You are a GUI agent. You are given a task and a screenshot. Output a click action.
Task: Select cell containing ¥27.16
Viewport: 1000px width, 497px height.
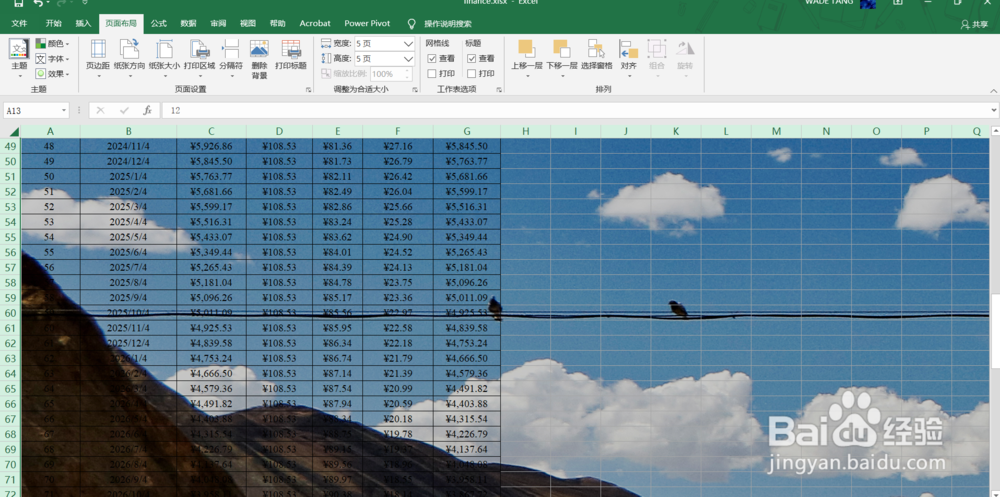(x=398, y=146)
